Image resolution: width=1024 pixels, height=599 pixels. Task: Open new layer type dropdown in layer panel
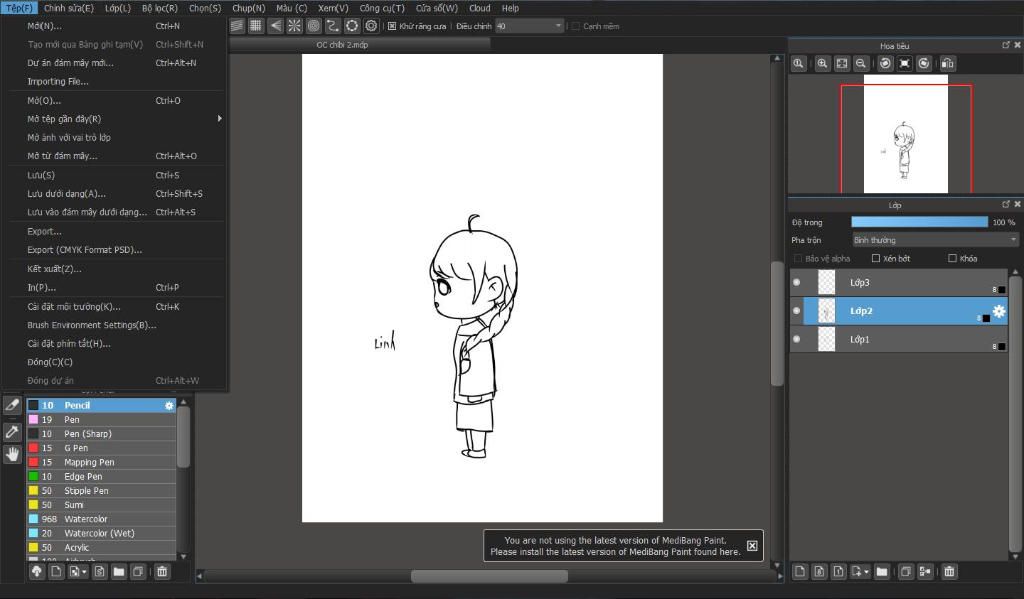pyautogui.click(x=867, y=572)
